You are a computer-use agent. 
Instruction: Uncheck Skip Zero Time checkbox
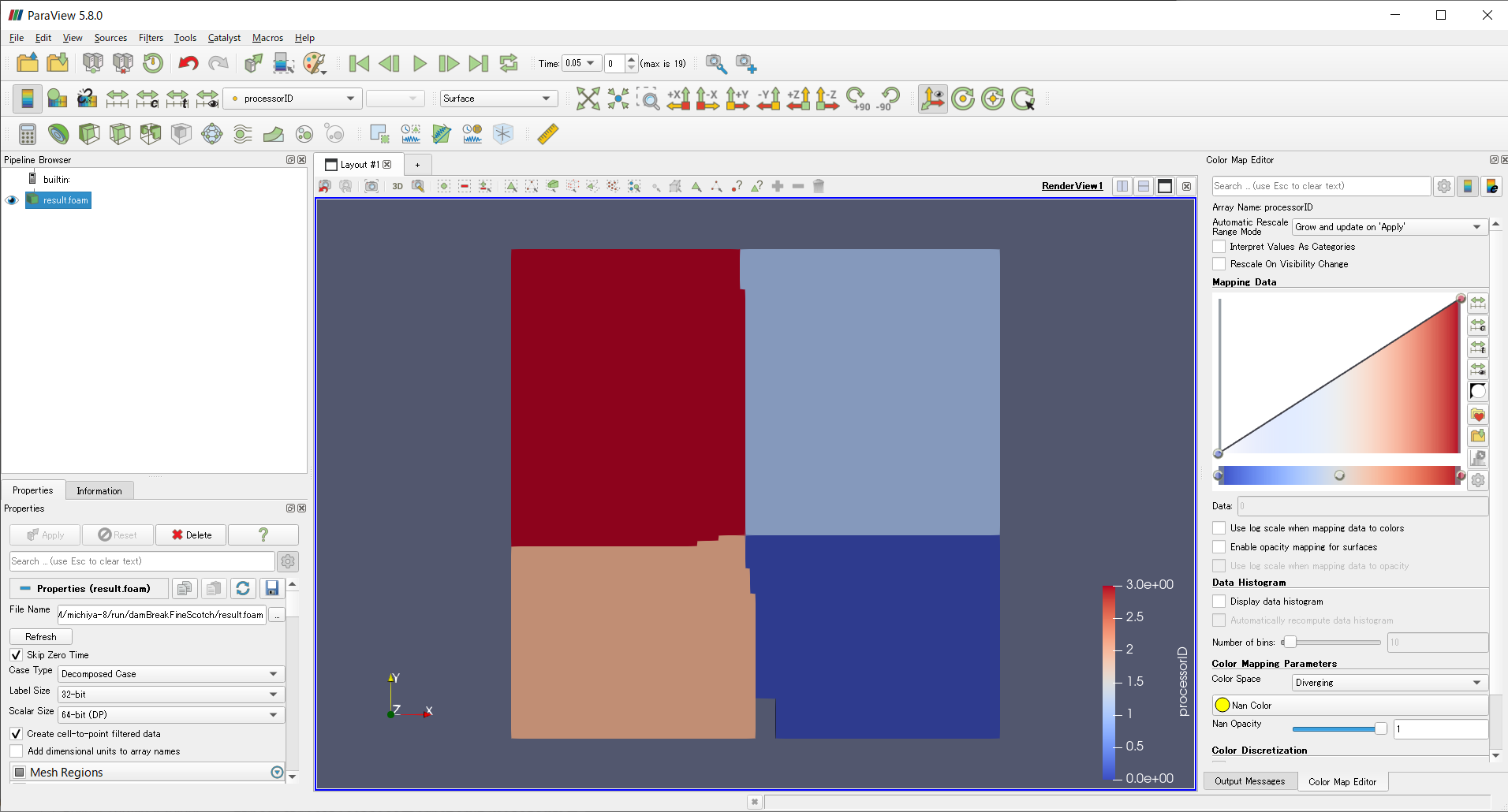point(16,655)
